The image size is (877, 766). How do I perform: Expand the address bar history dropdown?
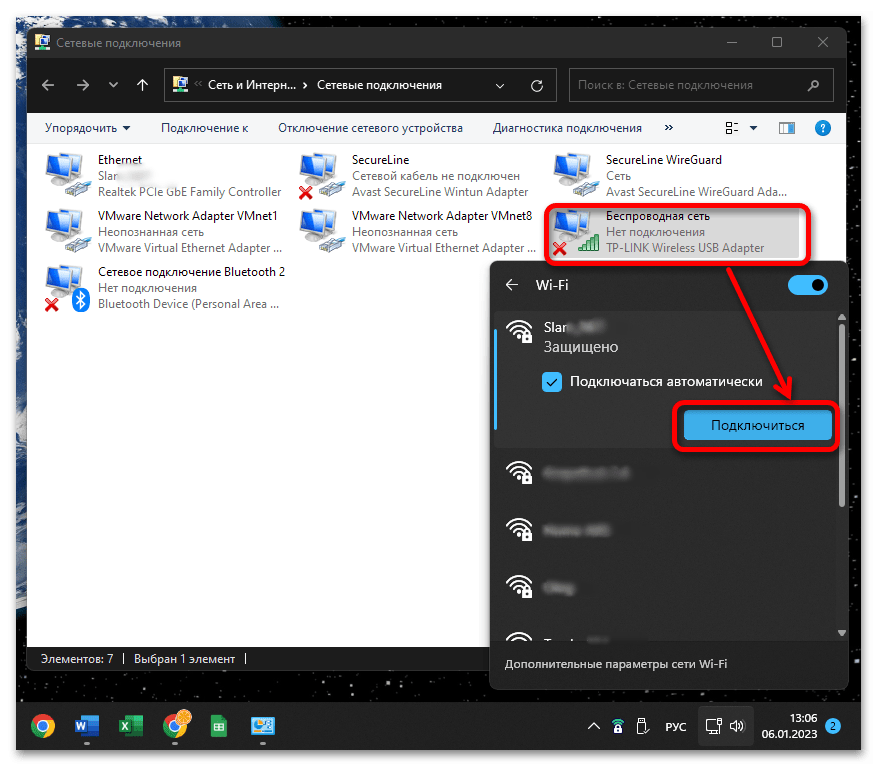pyautogui.click(x=499, y=86)
